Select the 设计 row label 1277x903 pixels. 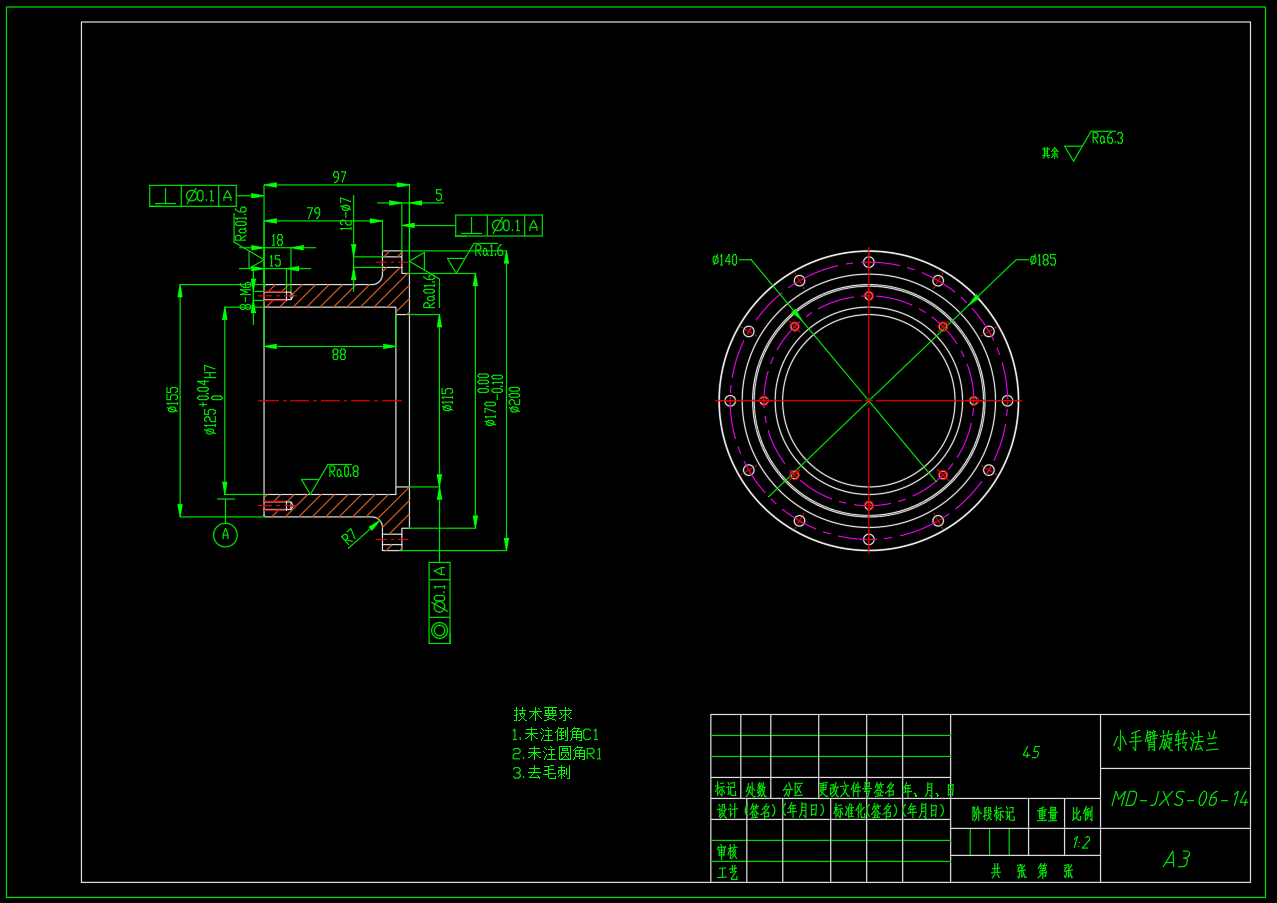click(x=725, y=810)
